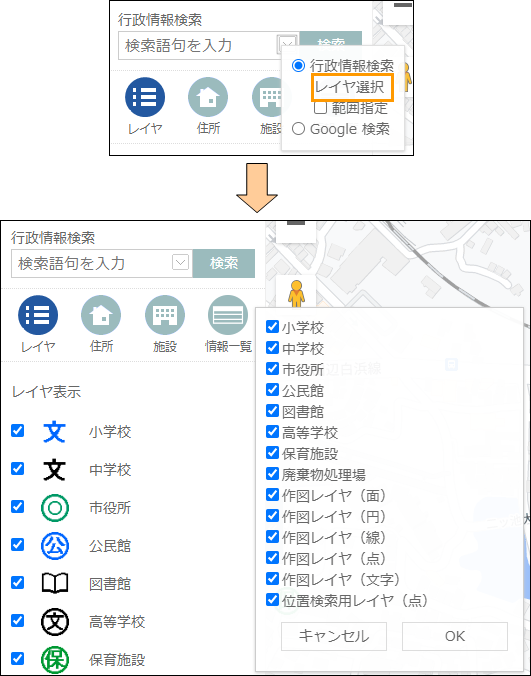Open the search options dropdown arrow in lower panel

(x=180, y=262)
